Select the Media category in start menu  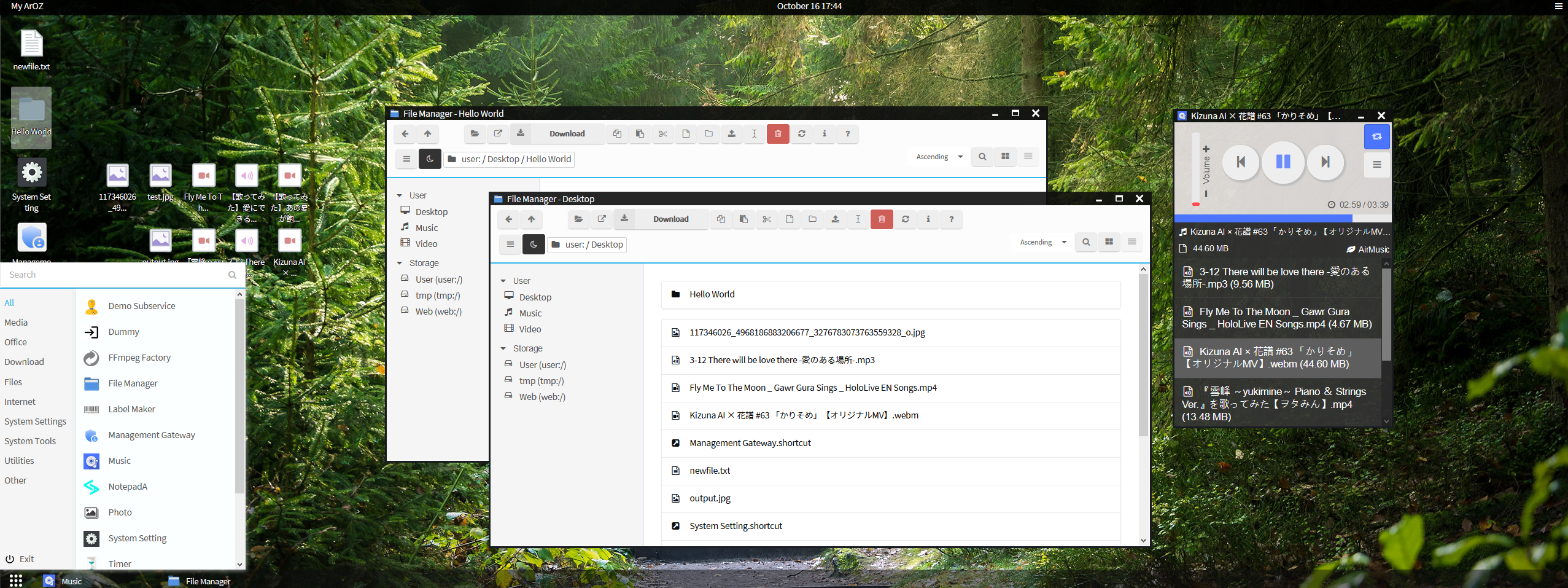[16, 323]
